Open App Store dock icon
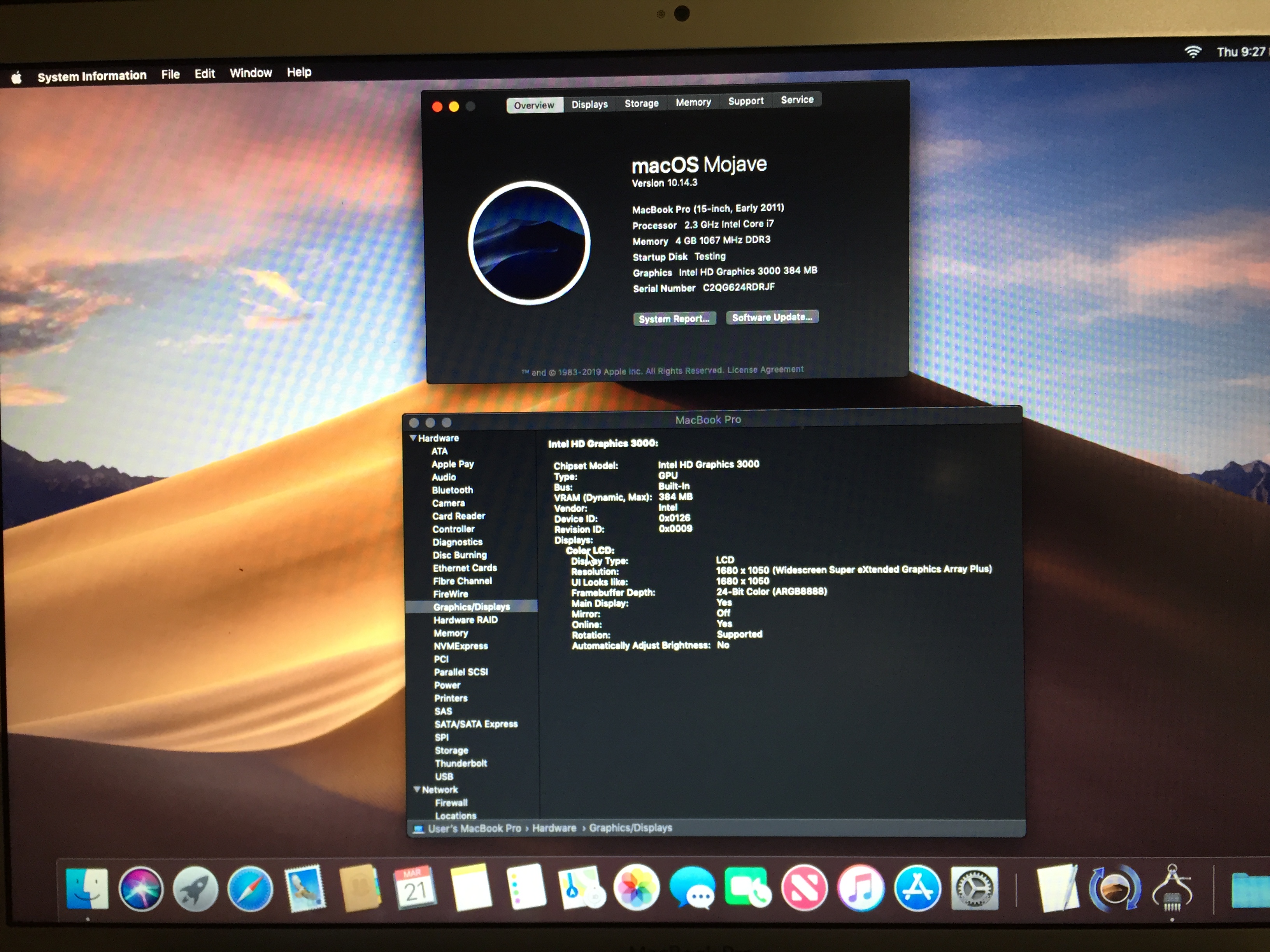The height and width of the screenshot is (952, 1270). click(x=917, y=889)
